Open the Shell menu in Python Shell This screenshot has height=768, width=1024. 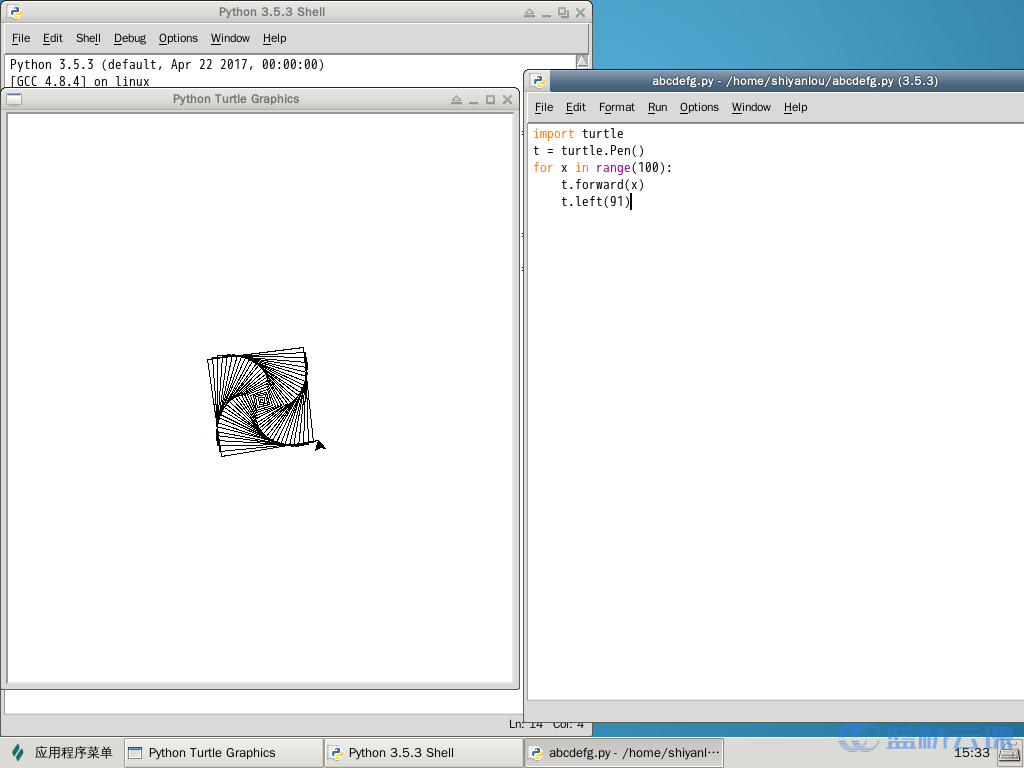tap(88, 38)
